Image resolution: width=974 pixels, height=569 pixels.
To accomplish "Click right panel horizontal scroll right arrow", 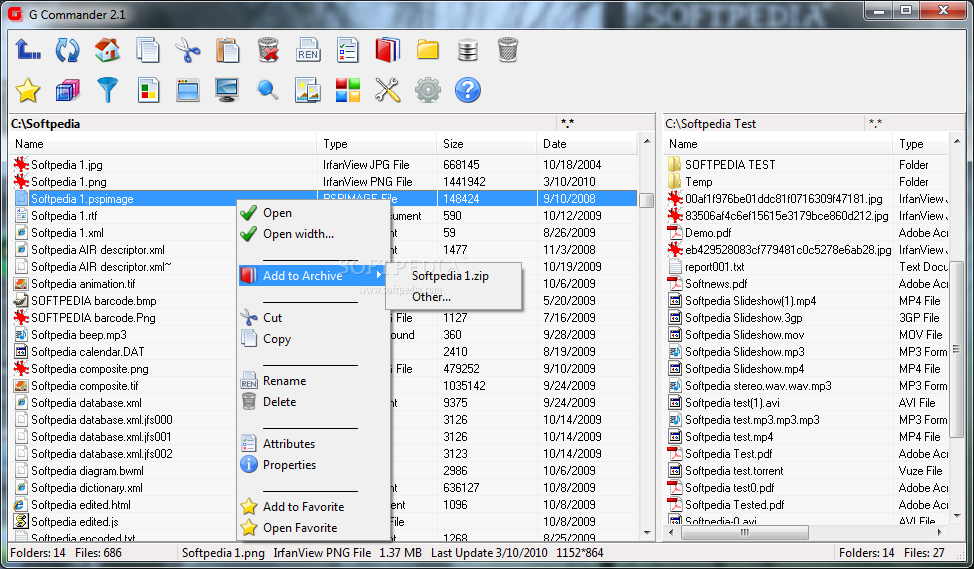I will point(940,532).
